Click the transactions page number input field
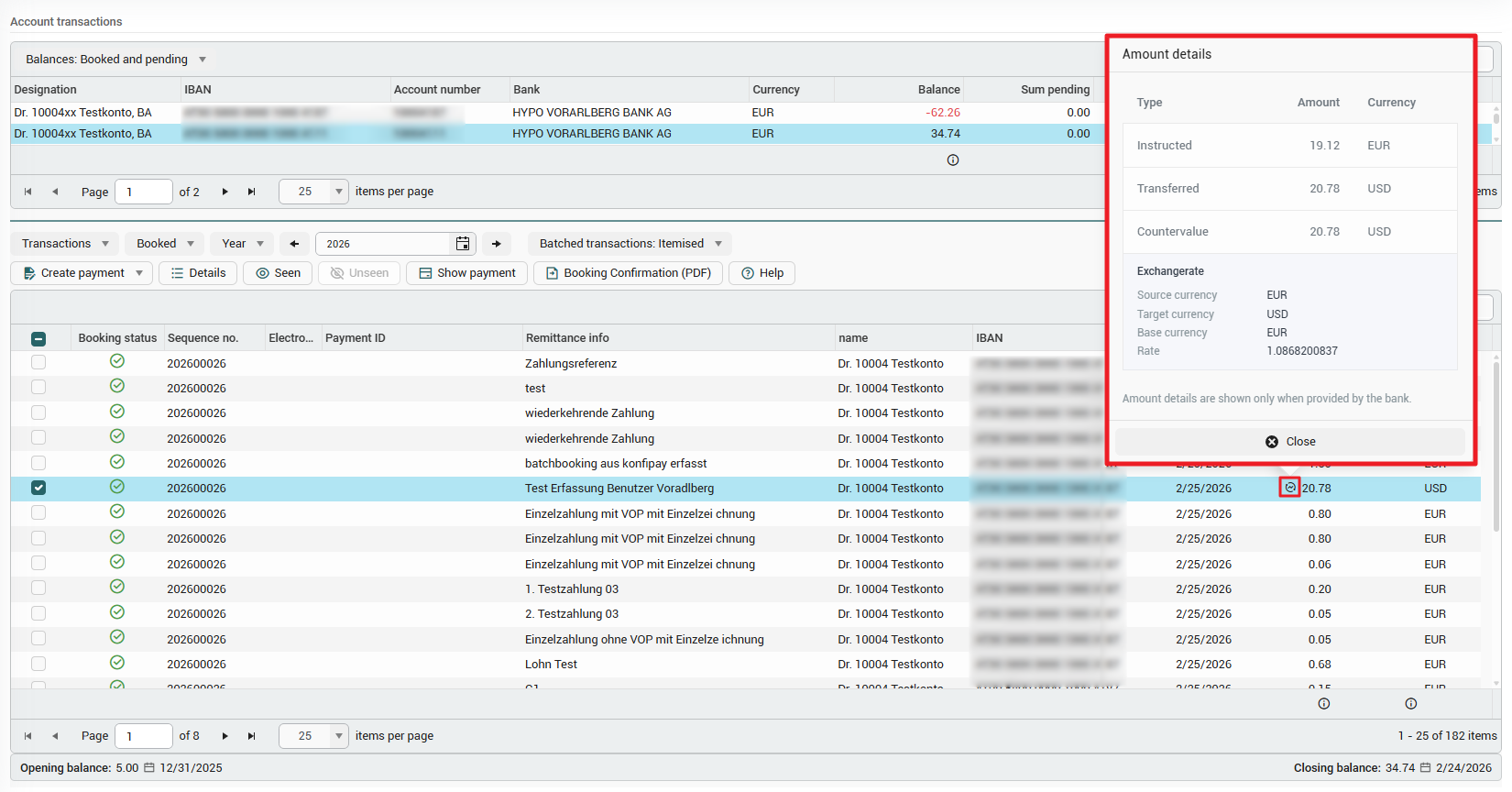Image resolution: width=1512 pixels, height=792 pixels. point(145,736)
